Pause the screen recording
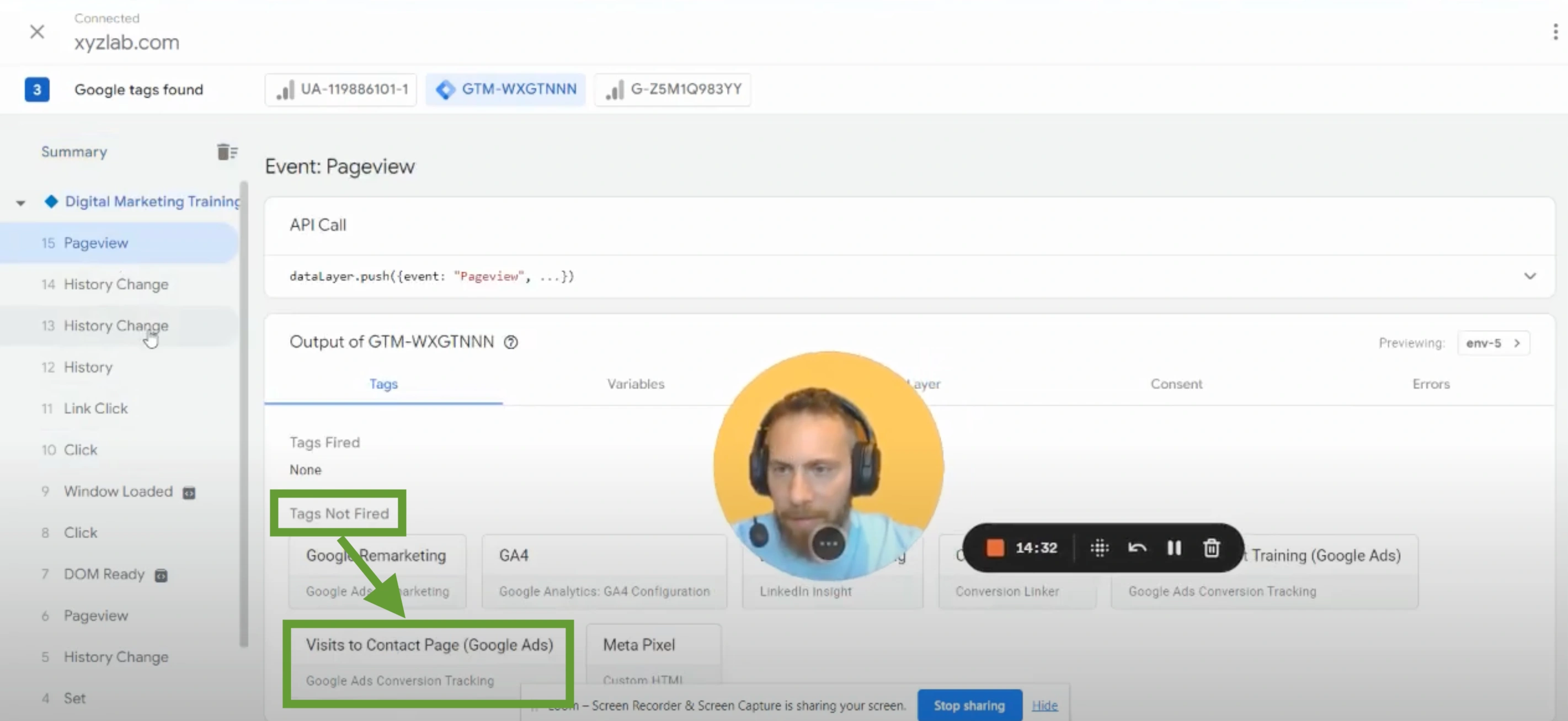The height and width of the screenshot is (721, 1568). click(x=1174, y=548)
